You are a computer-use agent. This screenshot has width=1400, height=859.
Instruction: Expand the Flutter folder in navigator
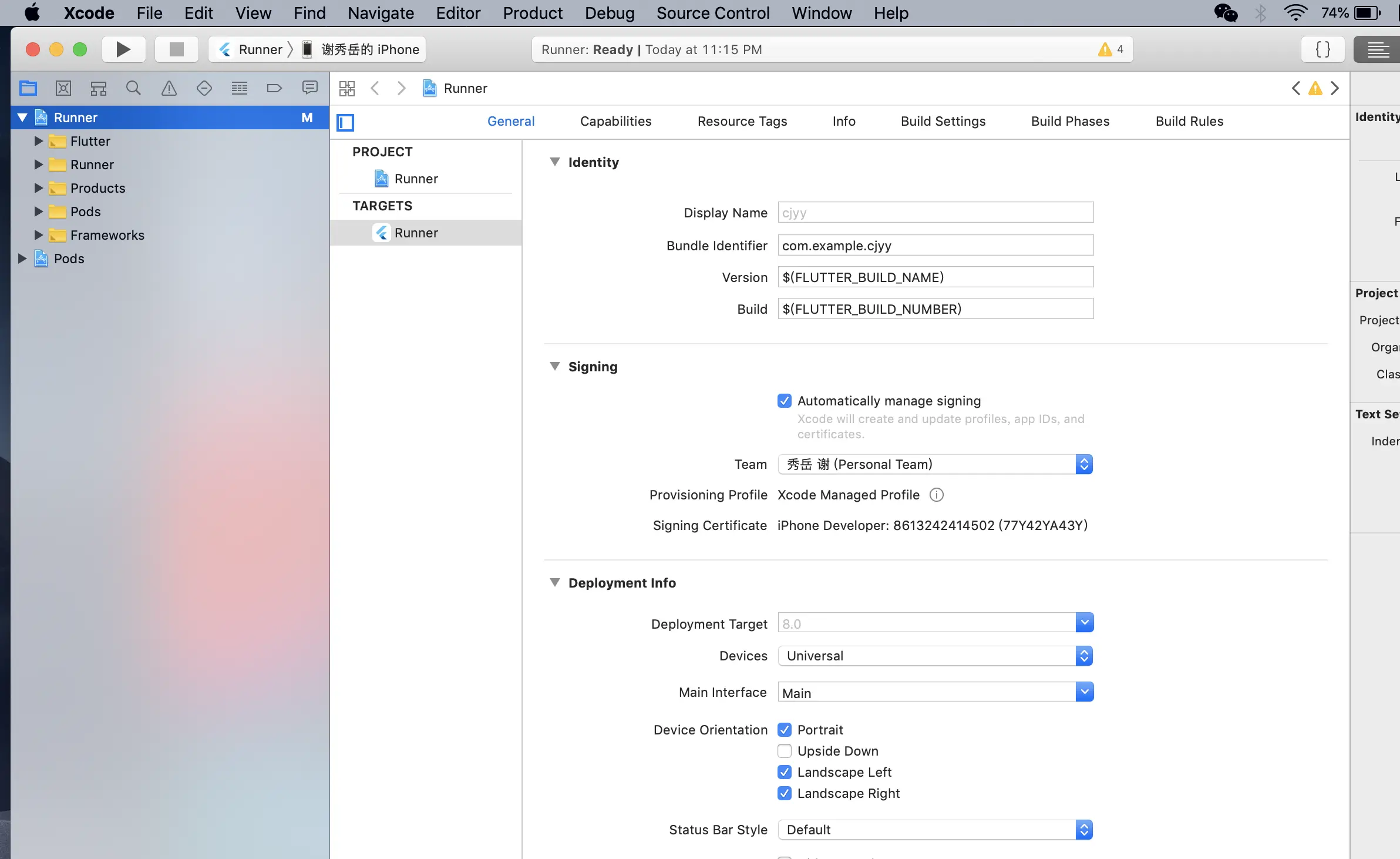click(x=38, y=141)
